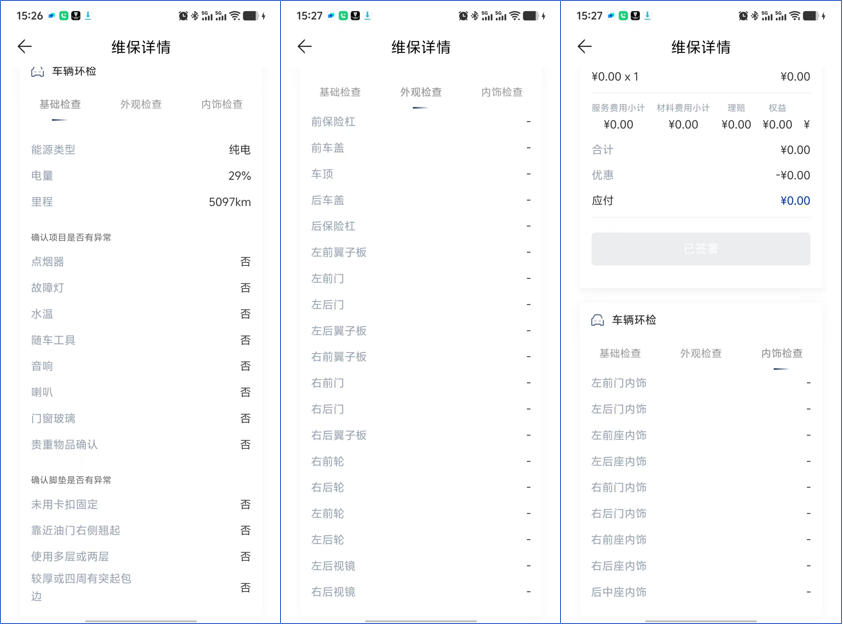
Task: Tap the battery icon in the right screen status bar
Action: 811,16
